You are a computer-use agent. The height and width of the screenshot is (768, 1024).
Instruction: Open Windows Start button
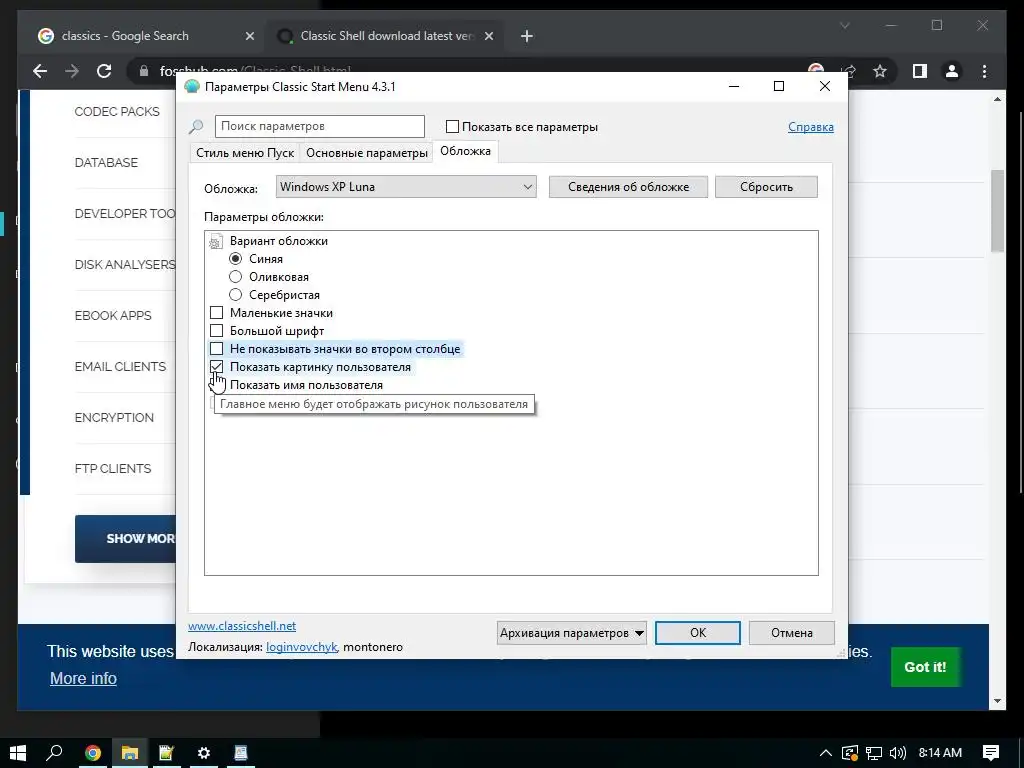pos(18,753)
